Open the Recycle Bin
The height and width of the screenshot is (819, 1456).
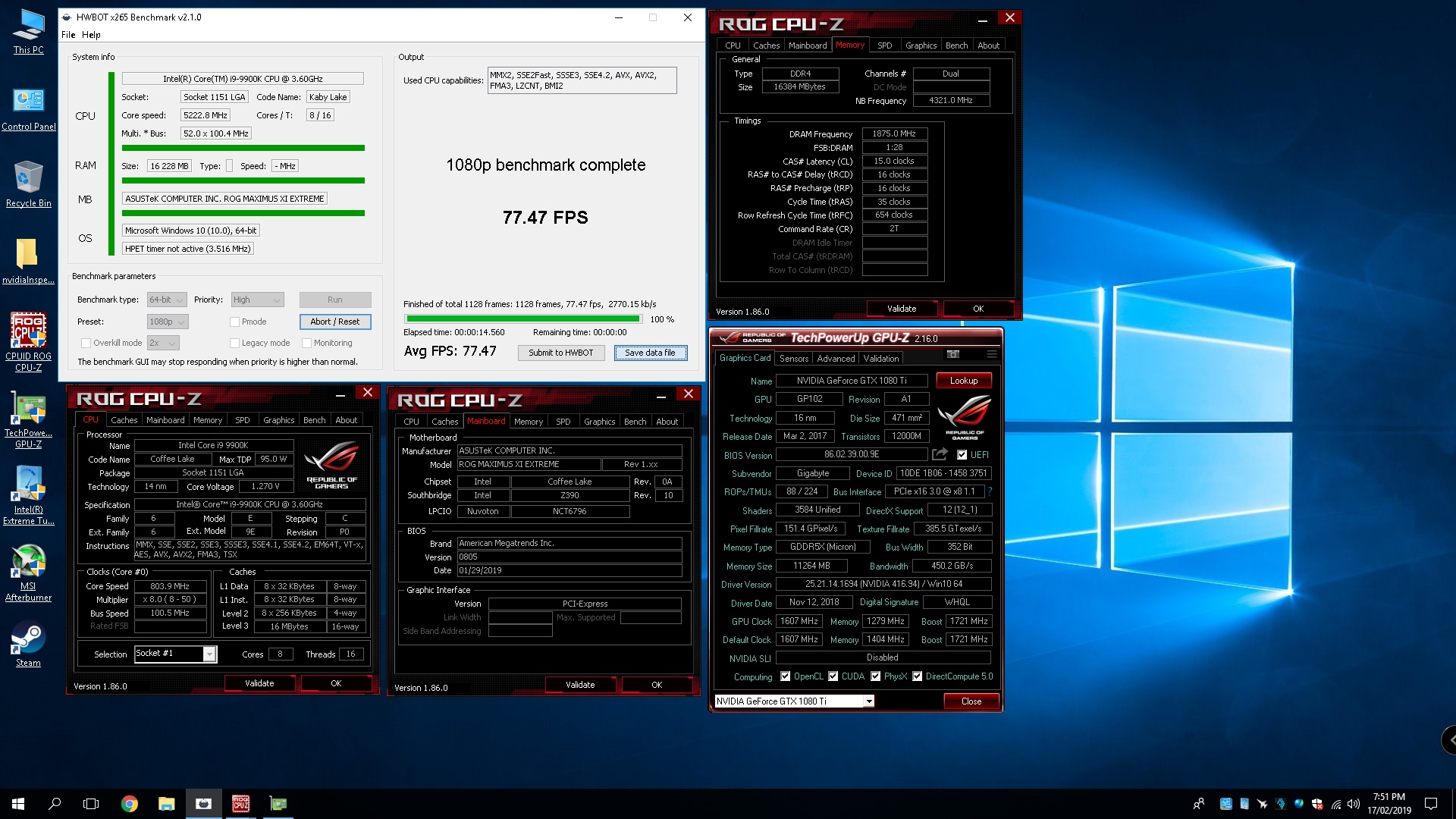(28, 184)
